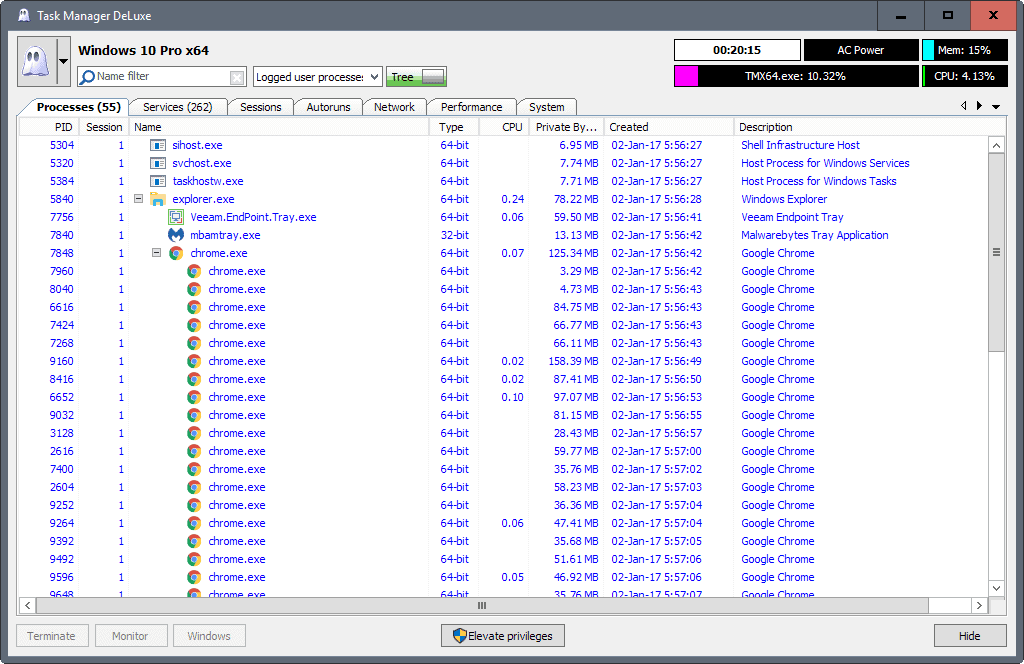The width and height of the screenshot is (1024, 664).
Task: Open the System tab
Action: (547, 107)
